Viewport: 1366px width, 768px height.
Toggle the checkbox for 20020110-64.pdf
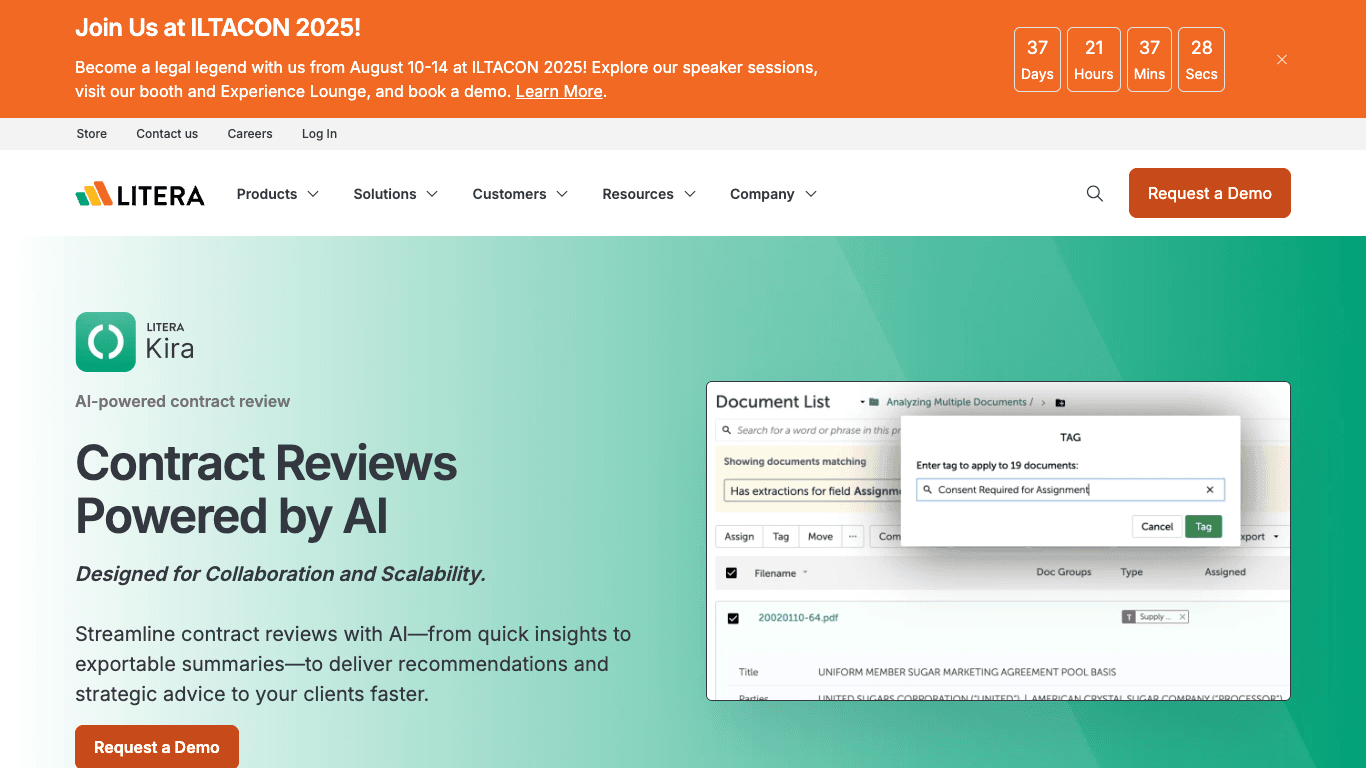click(733, 618)
